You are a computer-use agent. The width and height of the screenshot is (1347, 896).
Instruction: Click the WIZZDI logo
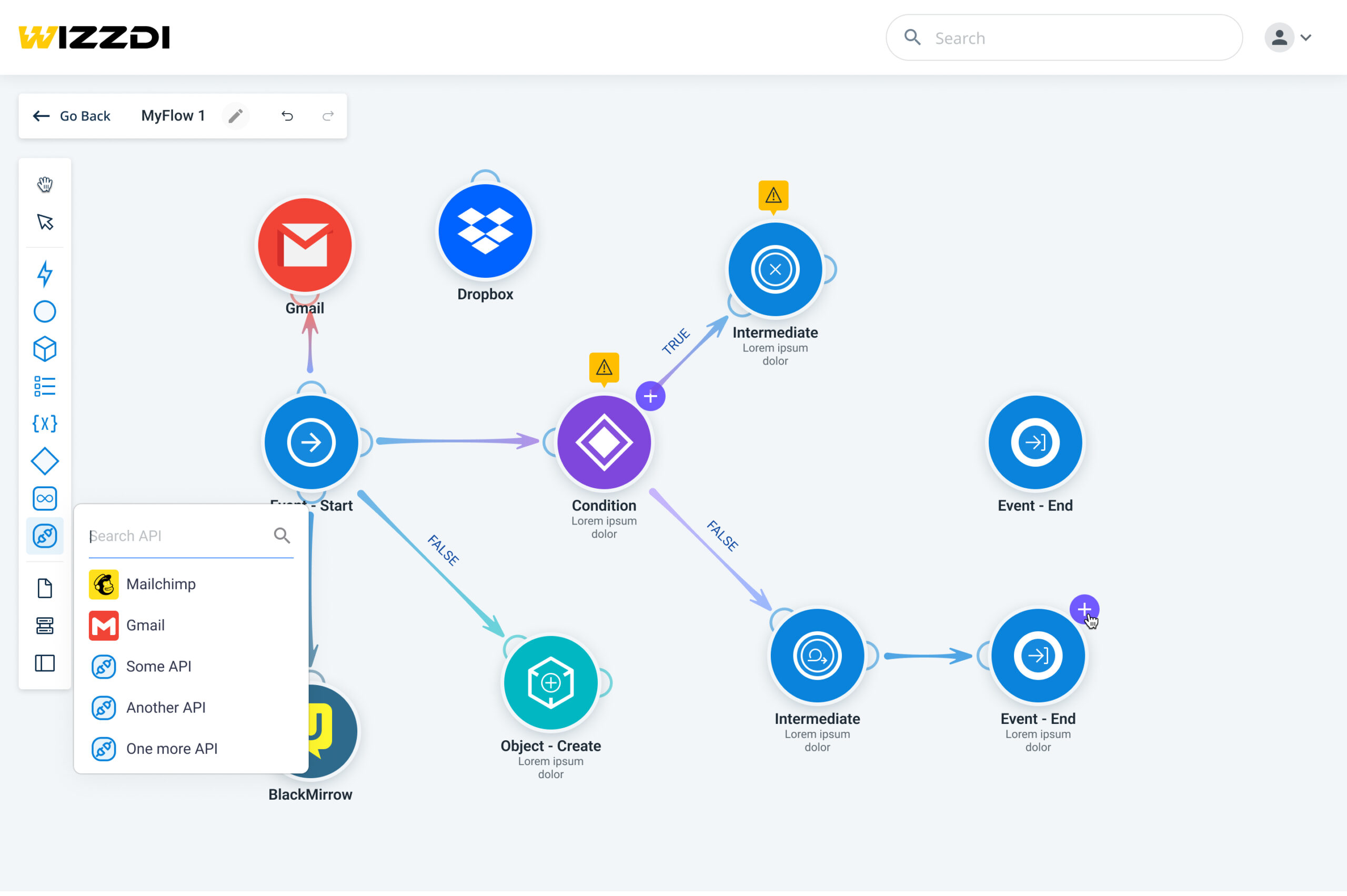[x=94, y=38]
